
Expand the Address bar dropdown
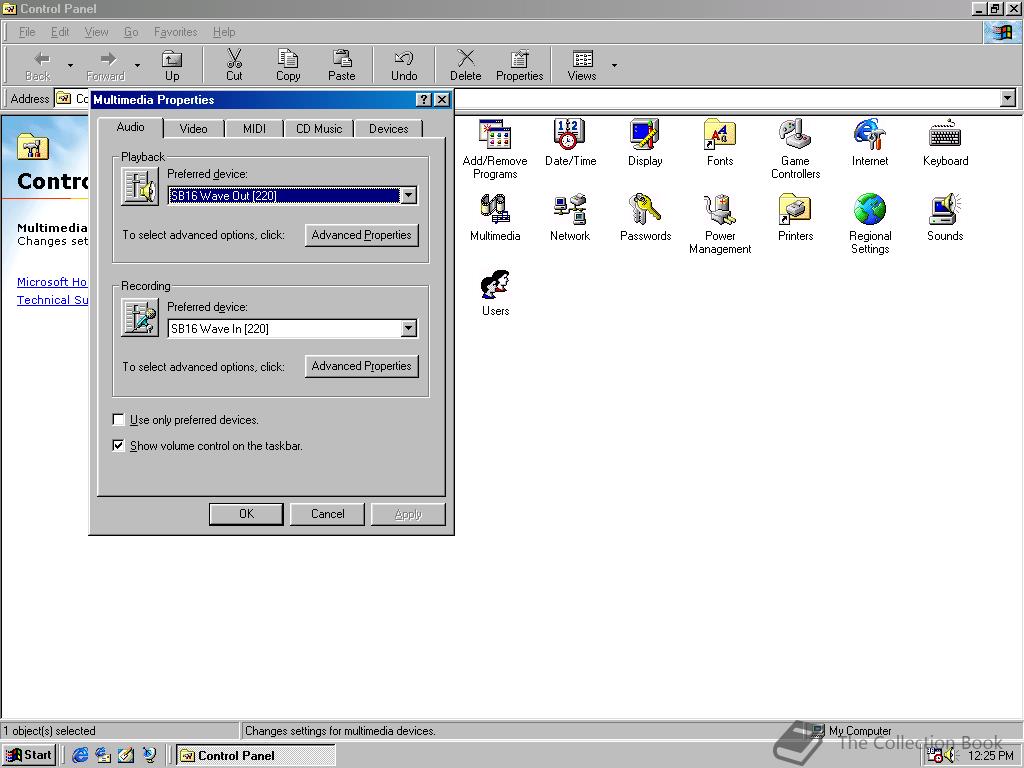1008,99
